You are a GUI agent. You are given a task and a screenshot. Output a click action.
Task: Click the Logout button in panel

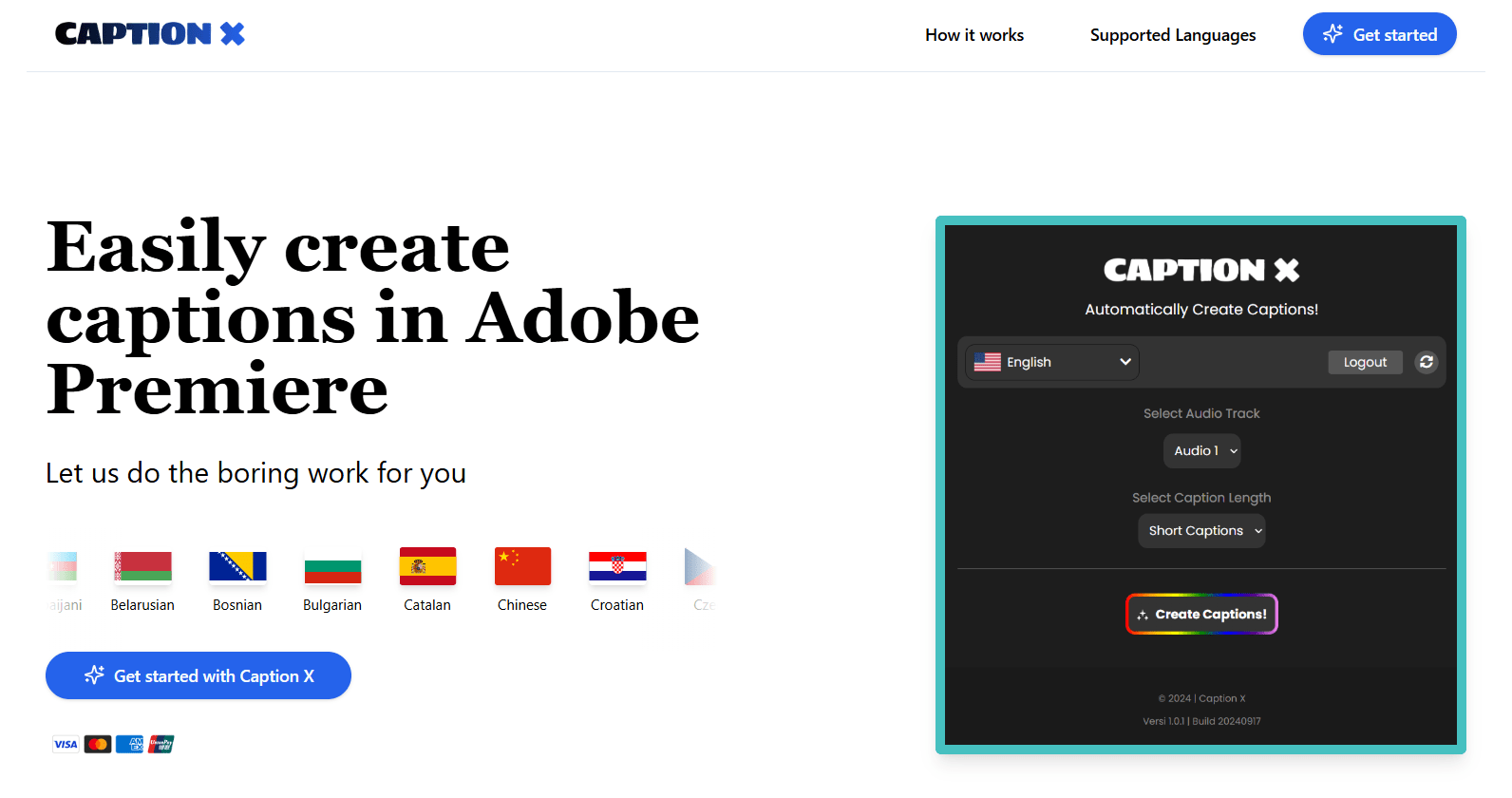pyautogui.click(x=1365, y=362)
